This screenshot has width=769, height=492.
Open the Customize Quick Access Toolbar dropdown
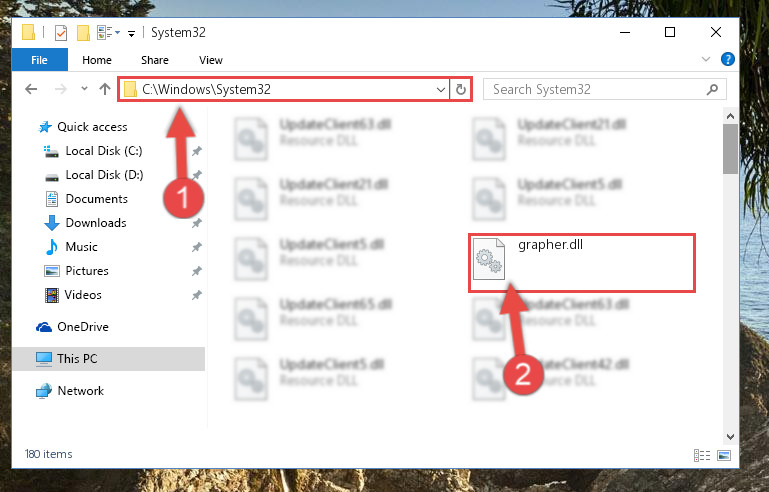[131, 33]
